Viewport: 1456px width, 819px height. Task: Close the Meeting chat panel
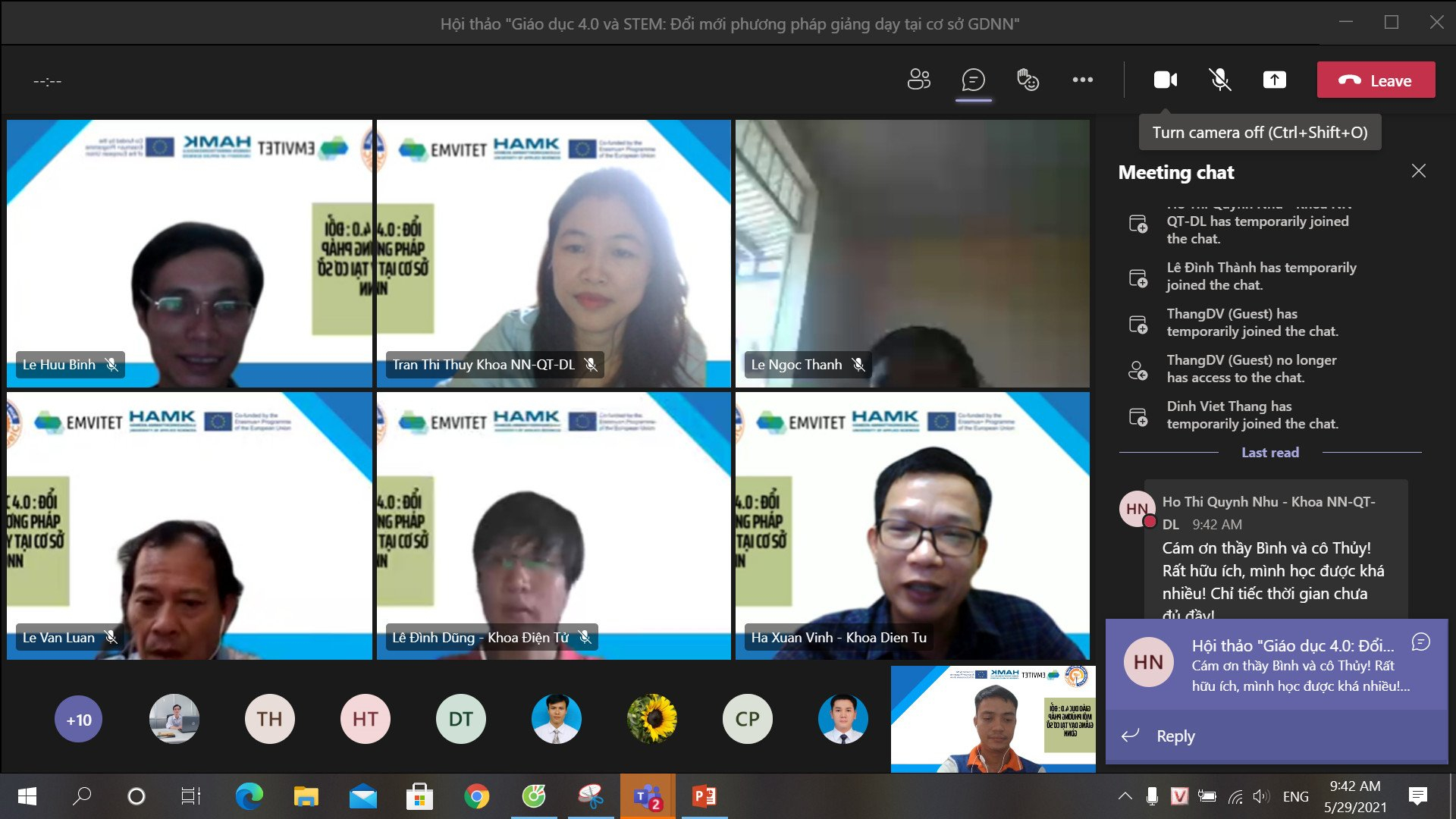click(1418, 171)
